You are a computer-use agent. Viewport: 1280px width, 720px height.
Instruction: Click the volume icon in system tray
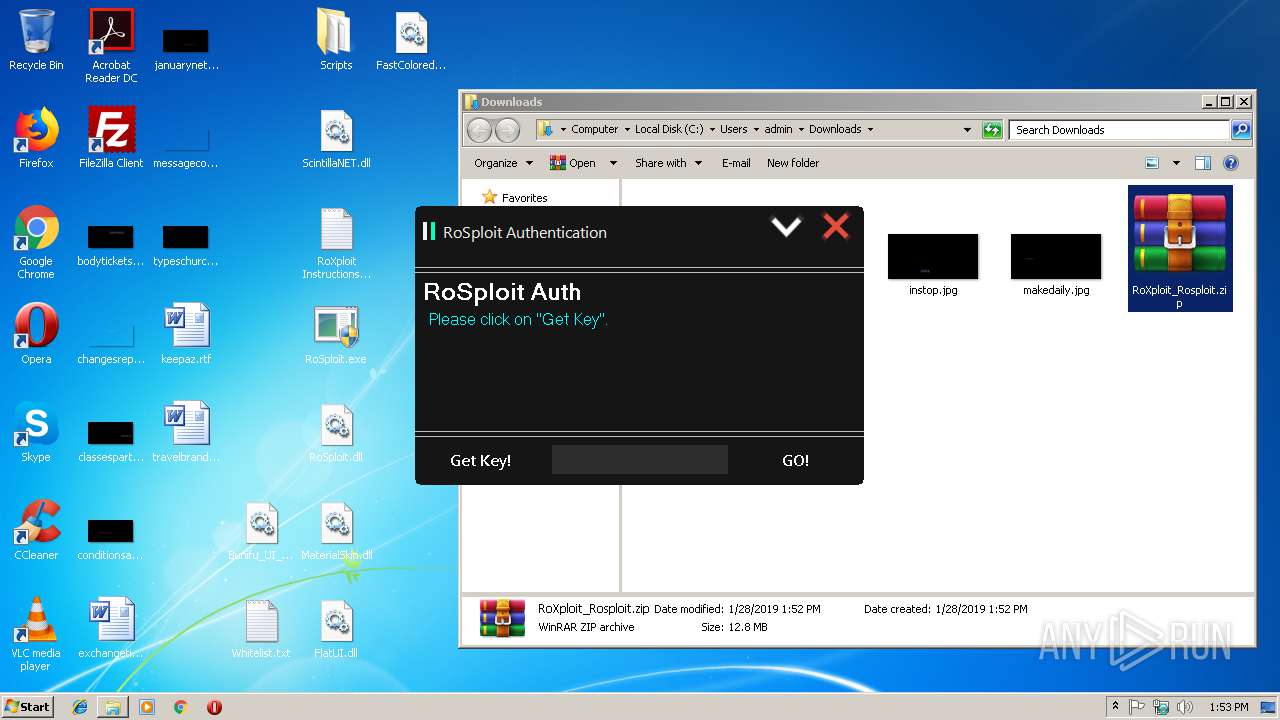point(1185,707)
